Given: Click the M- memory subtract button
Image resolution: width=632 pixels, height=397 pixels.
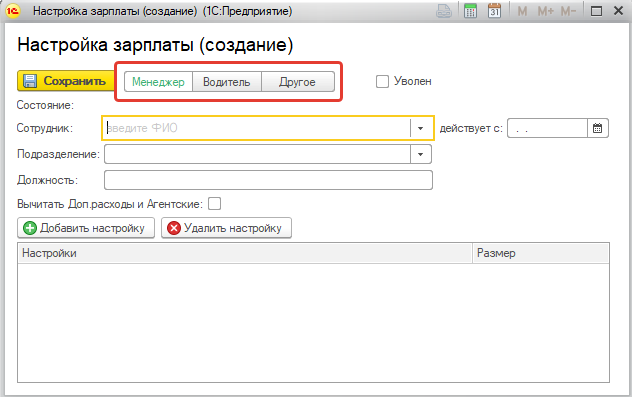Looking at the screenshot, I should pyautogui.click(x=568, y=11).
